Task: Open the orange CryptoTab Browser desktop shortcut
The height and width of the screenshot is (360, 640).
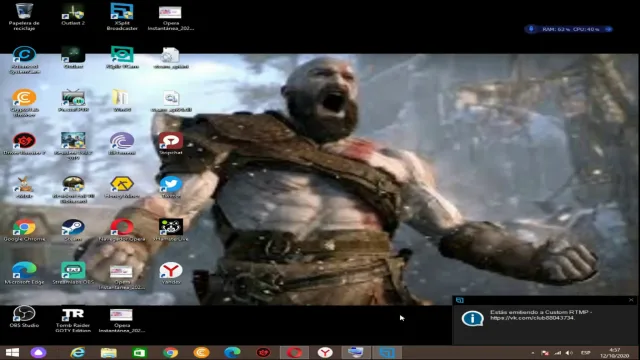Action: pyautogui.click(x=24, y=103)
